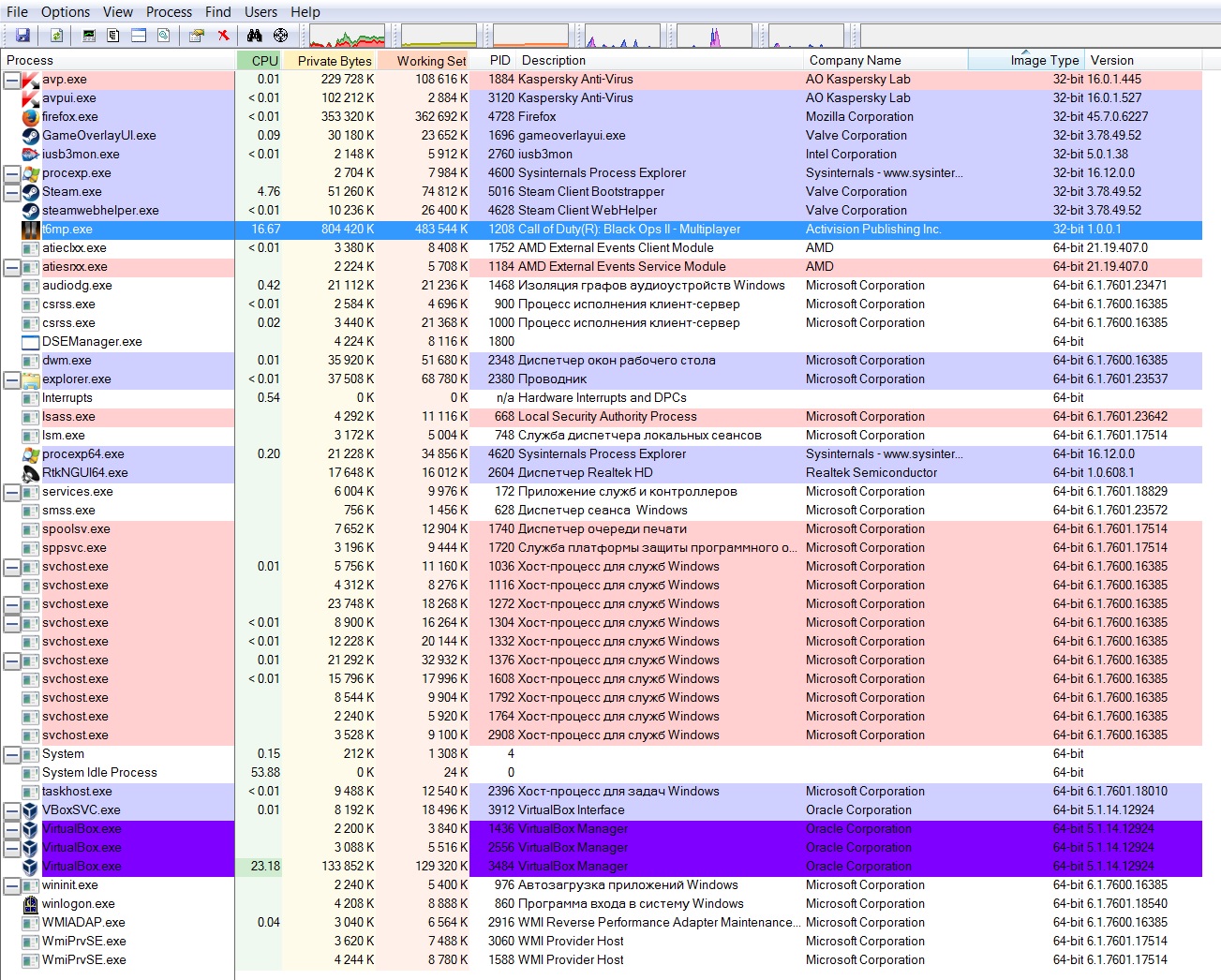The height and width of the screenshot is (980, 1221).
Task: Toggle the Show Process Tree toolbar icon
Action: tap(113, 36)
